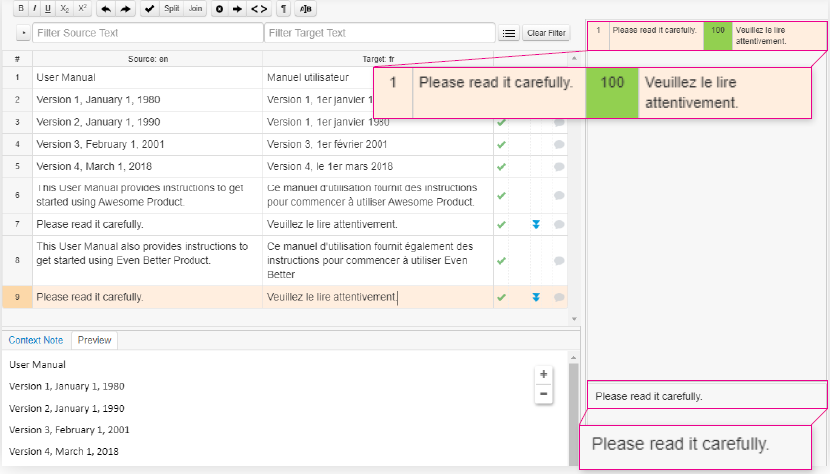830x474 pixels.
Task: Apply italic formatting
Action: click(34, 8)
